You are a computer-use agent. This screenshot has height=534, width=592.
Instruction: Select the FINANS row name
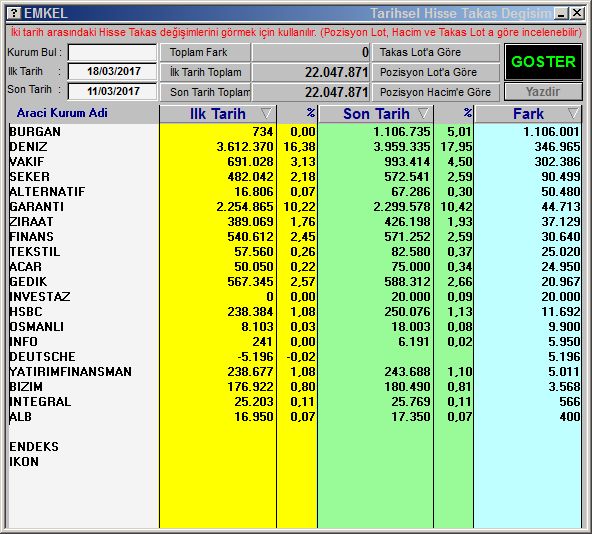[31, 237]
